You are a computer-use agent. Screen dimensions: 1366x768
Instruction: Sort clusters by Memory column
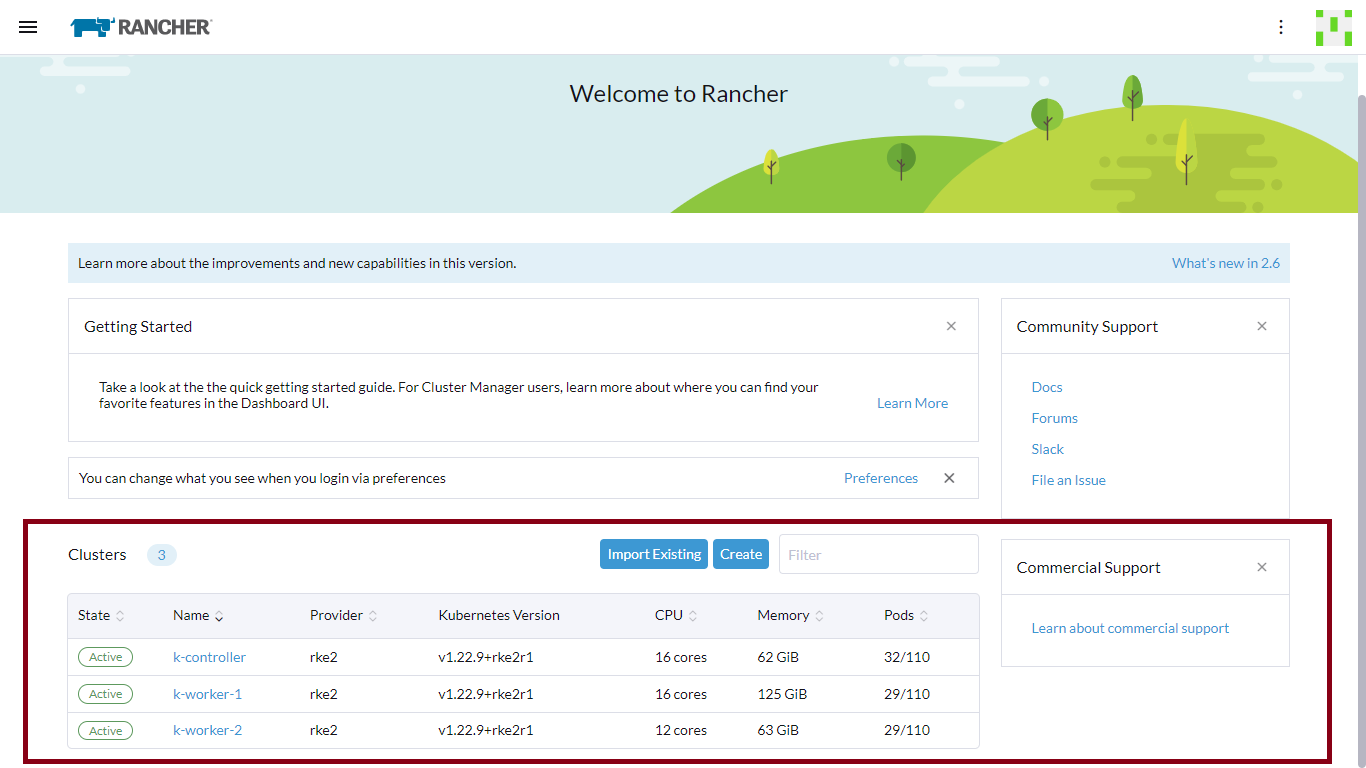791,615
